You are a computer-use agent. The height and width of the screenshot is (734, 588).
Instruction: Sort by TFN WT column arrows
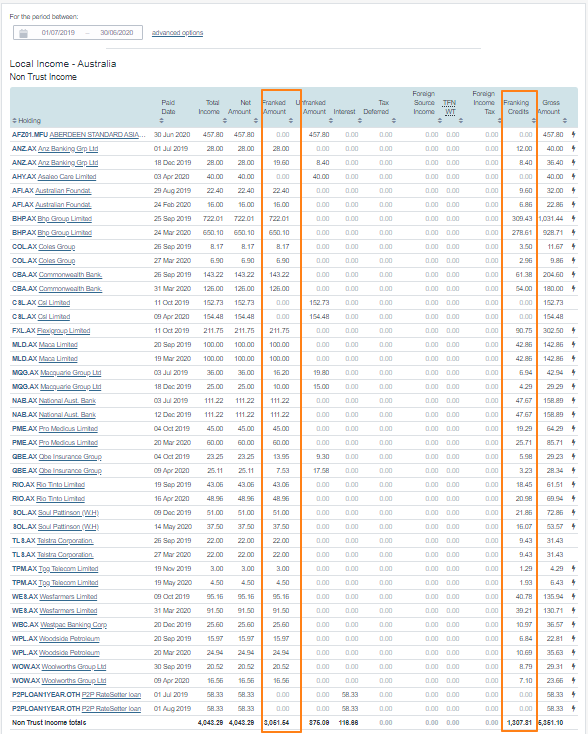click(x=461, y=121)
